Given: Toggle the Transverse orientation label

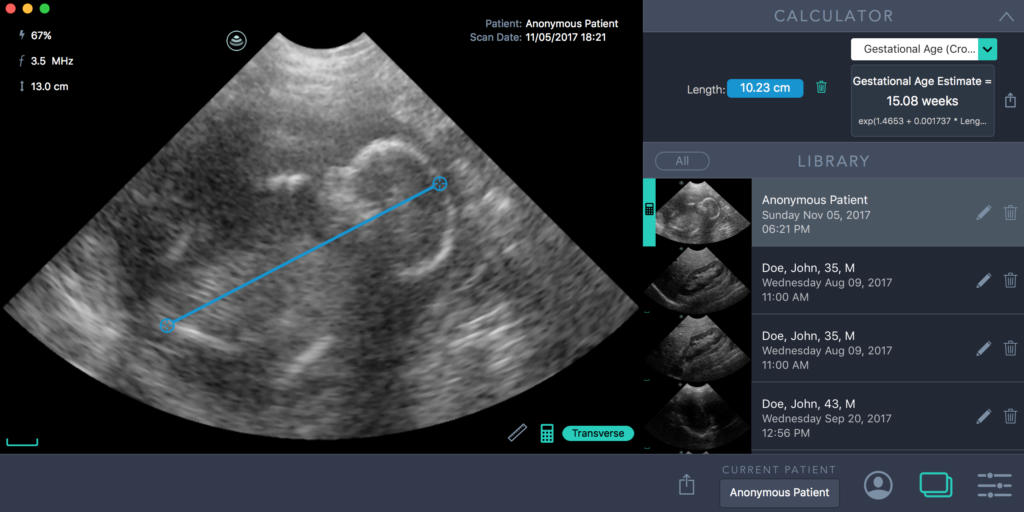Looking at the screenshot, I should pos(598,434).
